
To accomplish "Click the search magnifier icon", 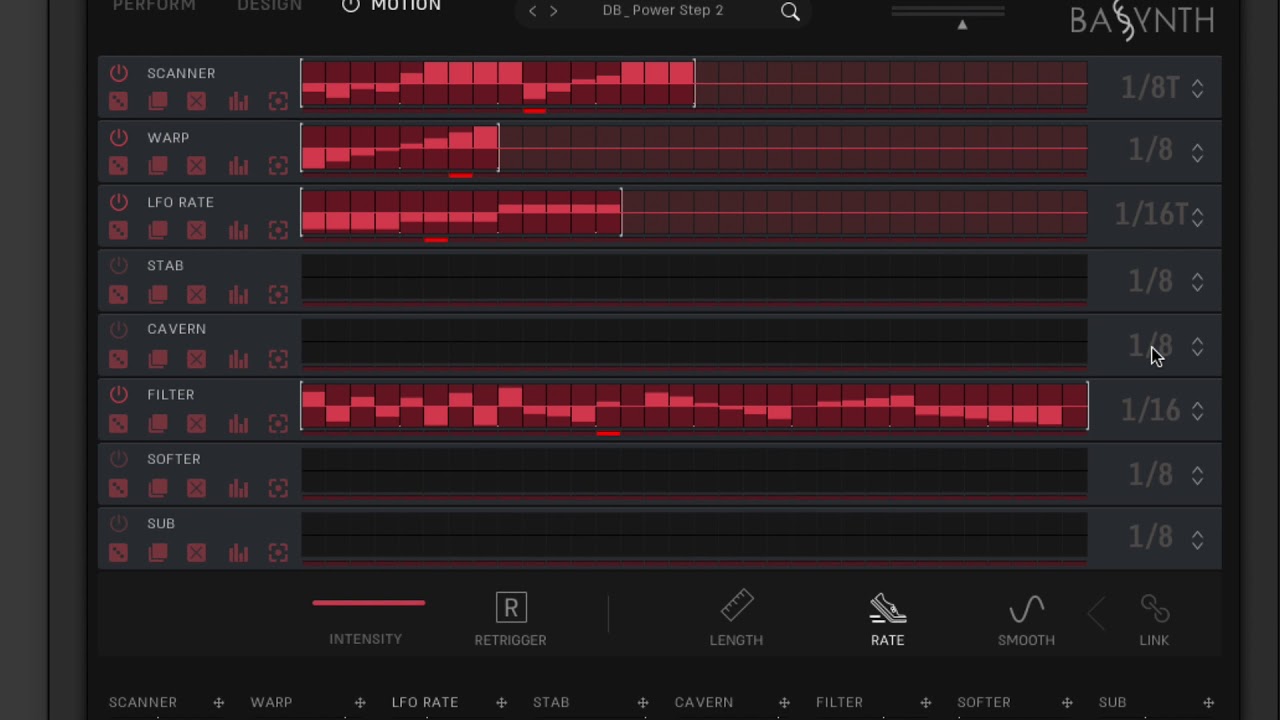I will click(790, 12).
